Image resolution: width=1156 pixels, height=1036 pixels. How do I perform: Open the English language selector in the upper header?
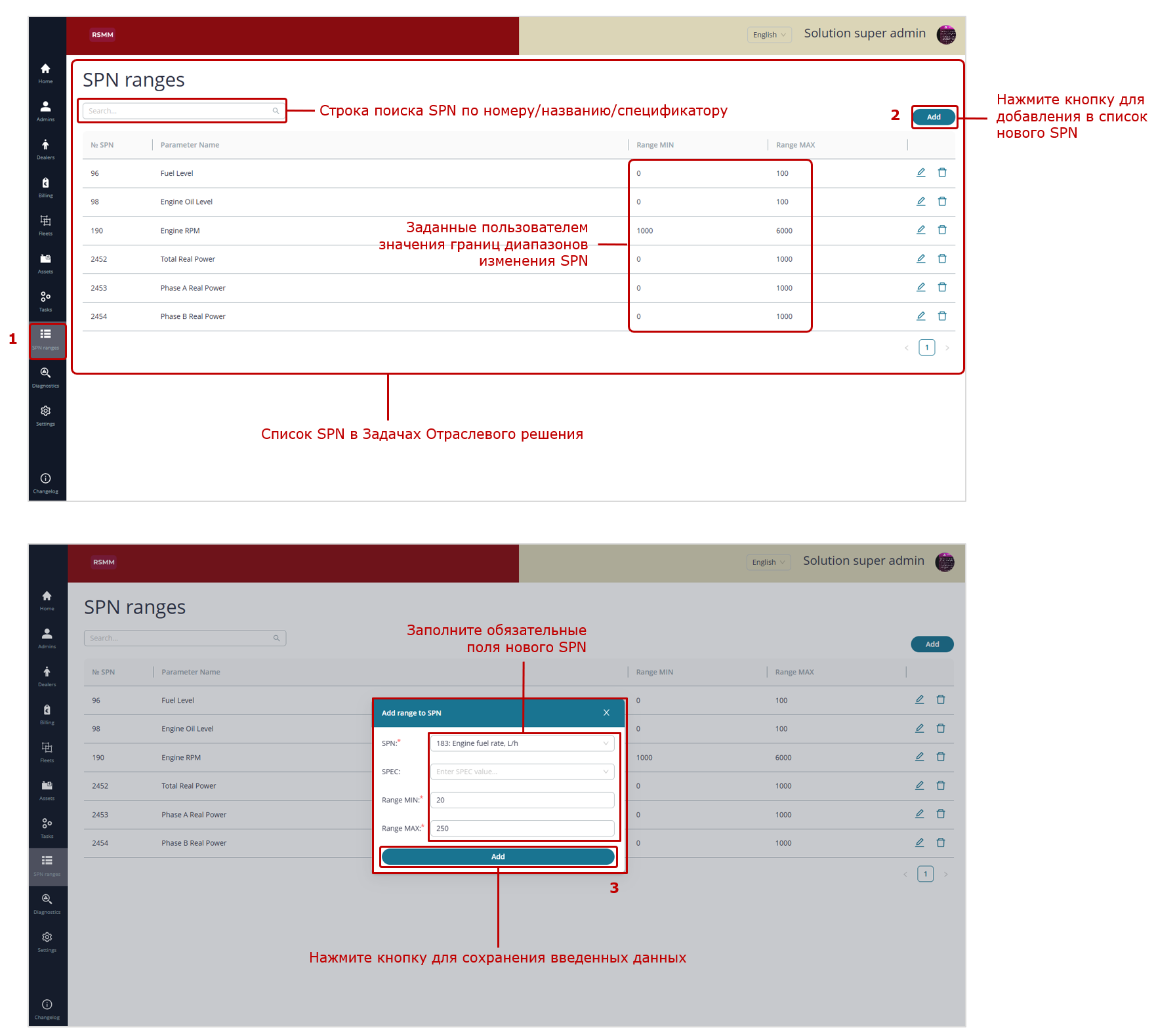[x=769, y=35]
